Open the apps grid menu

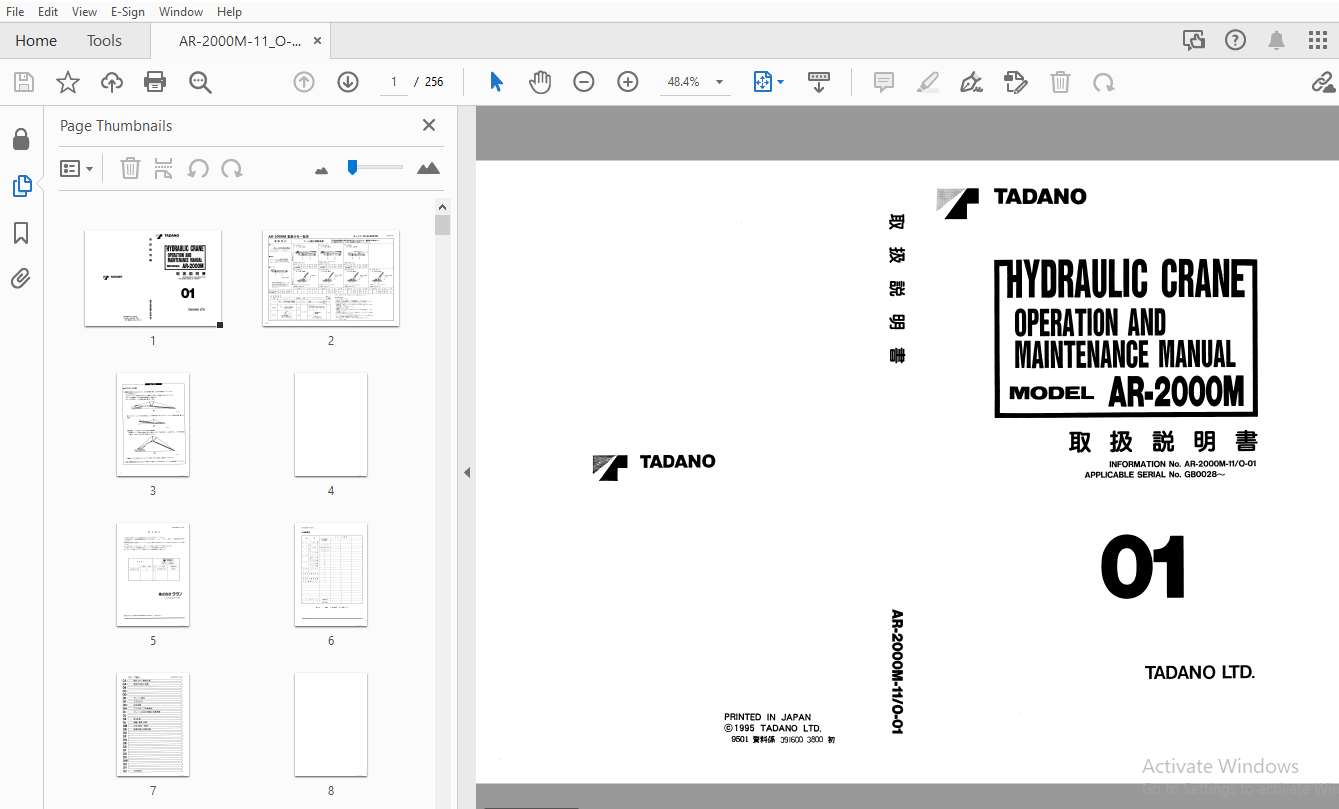1318,40
